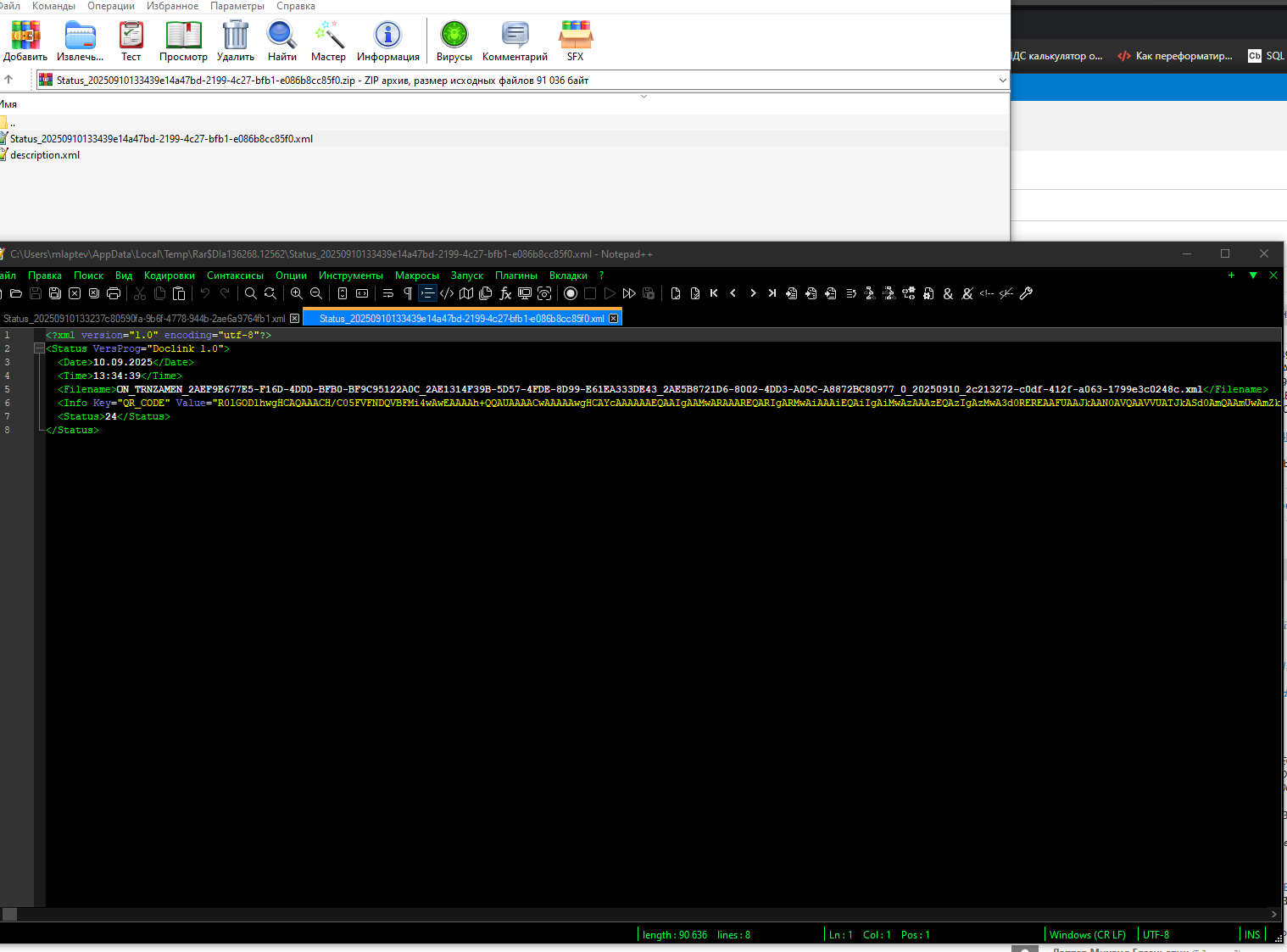Click UTF-8 encoding status bar field
Image resolution: width=1287 pixels, height=952 pixels.
[1156, 934]
